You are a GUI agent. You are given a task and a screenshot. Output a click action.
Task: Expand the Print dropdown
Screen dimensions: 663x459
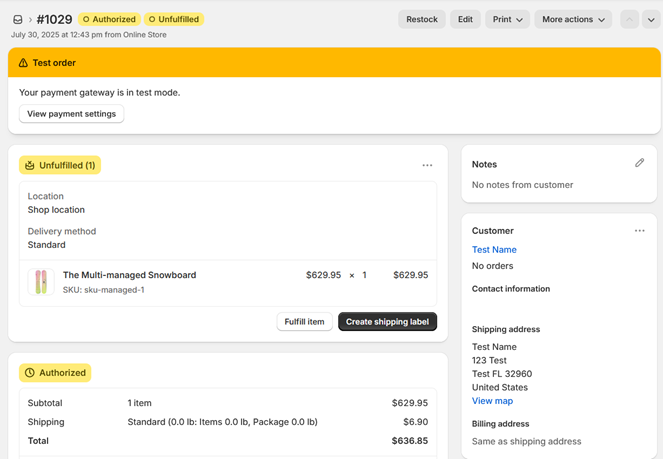pos(507,19)
